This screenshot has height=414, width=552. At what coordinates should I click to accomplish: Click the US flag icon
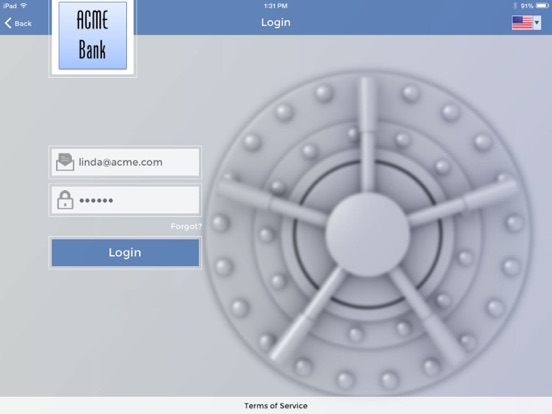point(522,23)
